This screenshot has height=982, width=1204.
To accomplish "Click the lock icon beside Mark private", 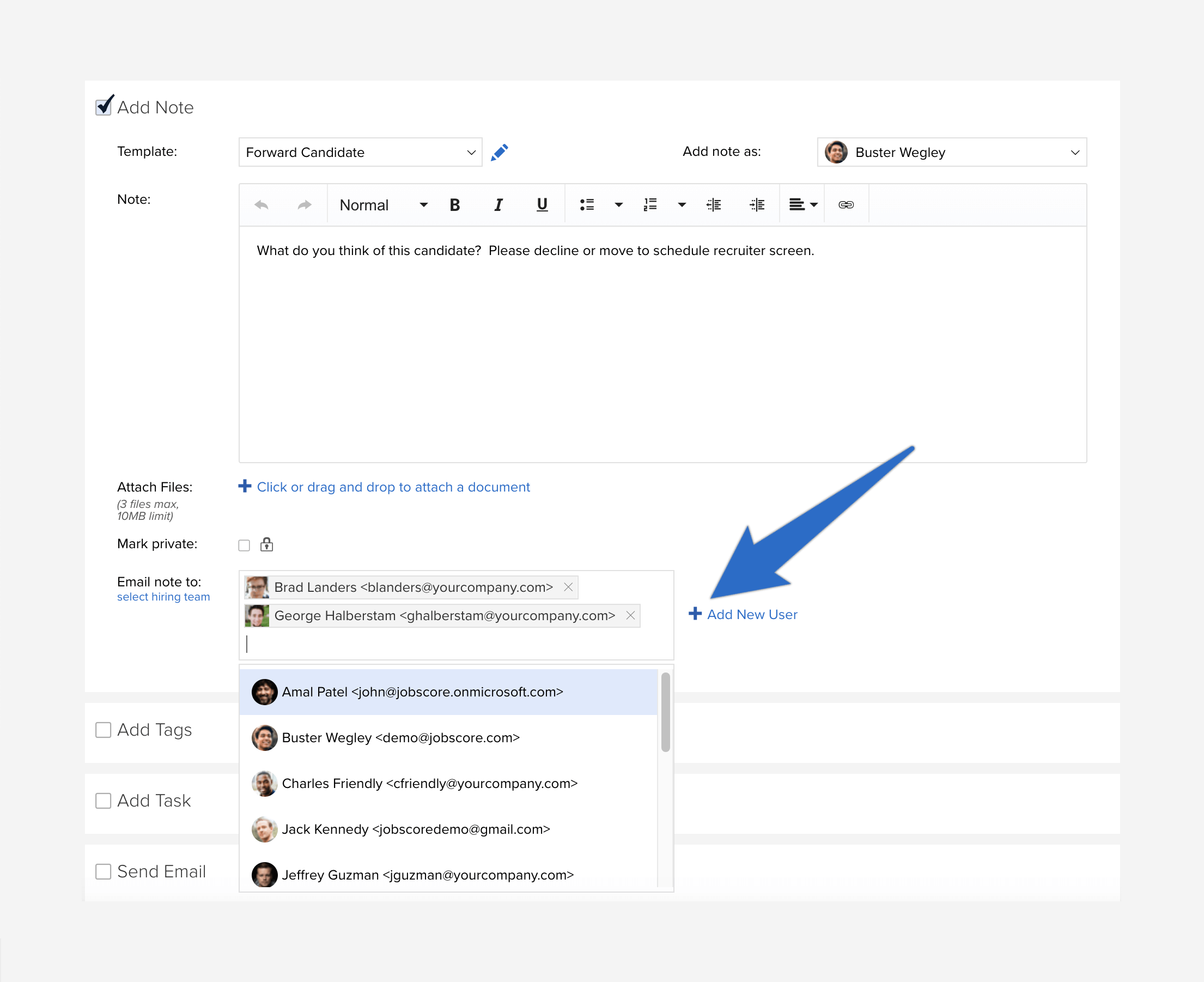I will coord(266,545).
